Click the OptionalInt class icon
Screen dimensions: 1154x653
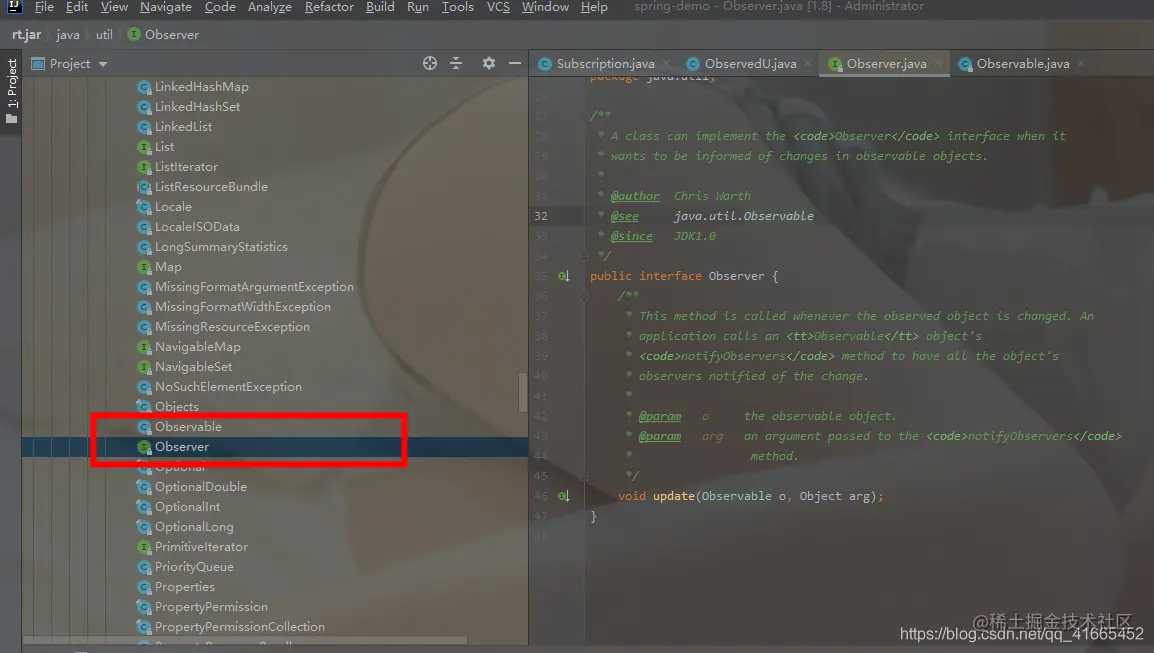pyautogui.click(x=144, y=506)
